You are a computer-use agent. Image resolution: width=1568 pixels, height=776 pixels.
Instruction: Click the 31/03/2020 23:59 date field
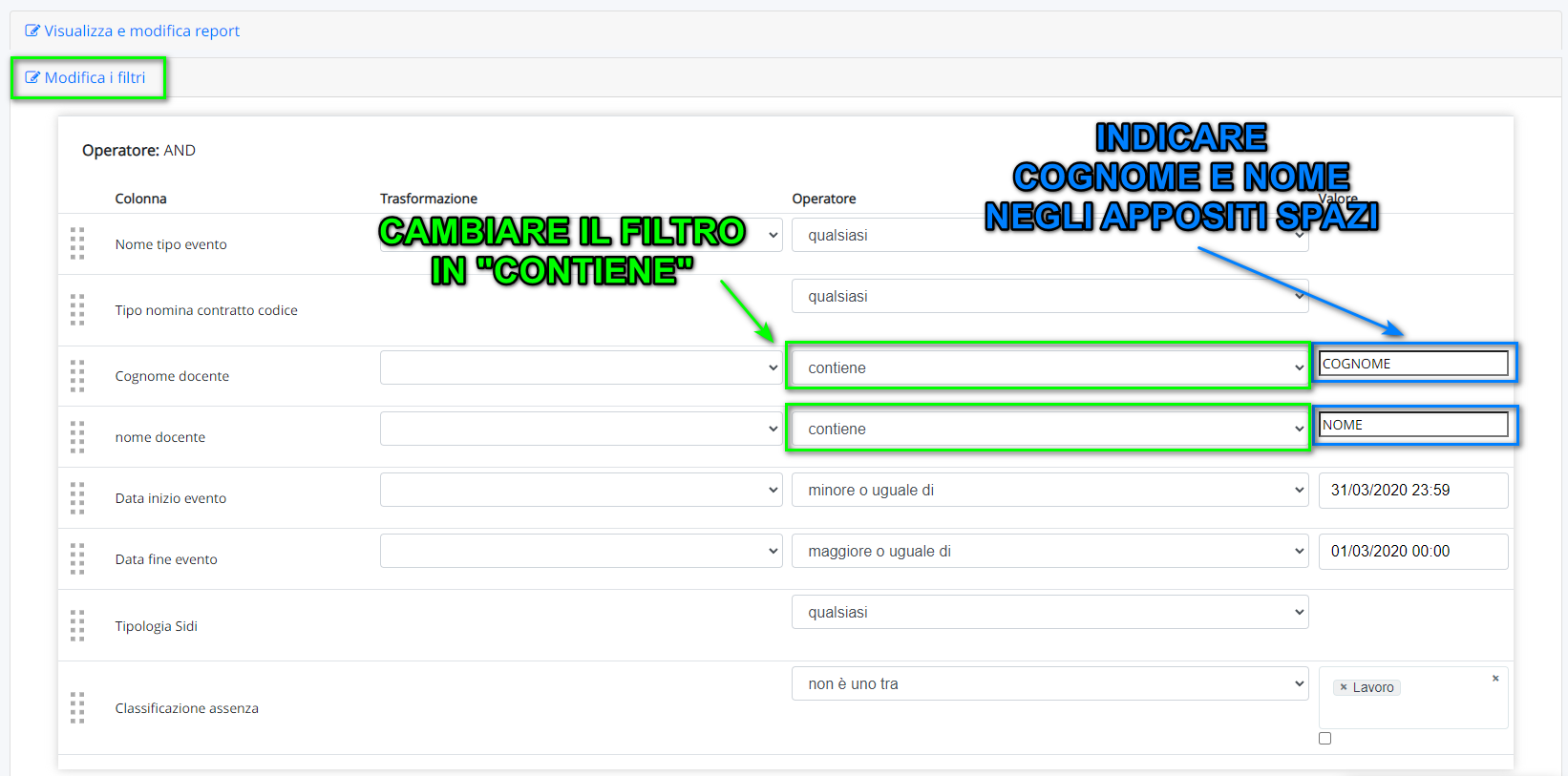[x=1413, y=491]
